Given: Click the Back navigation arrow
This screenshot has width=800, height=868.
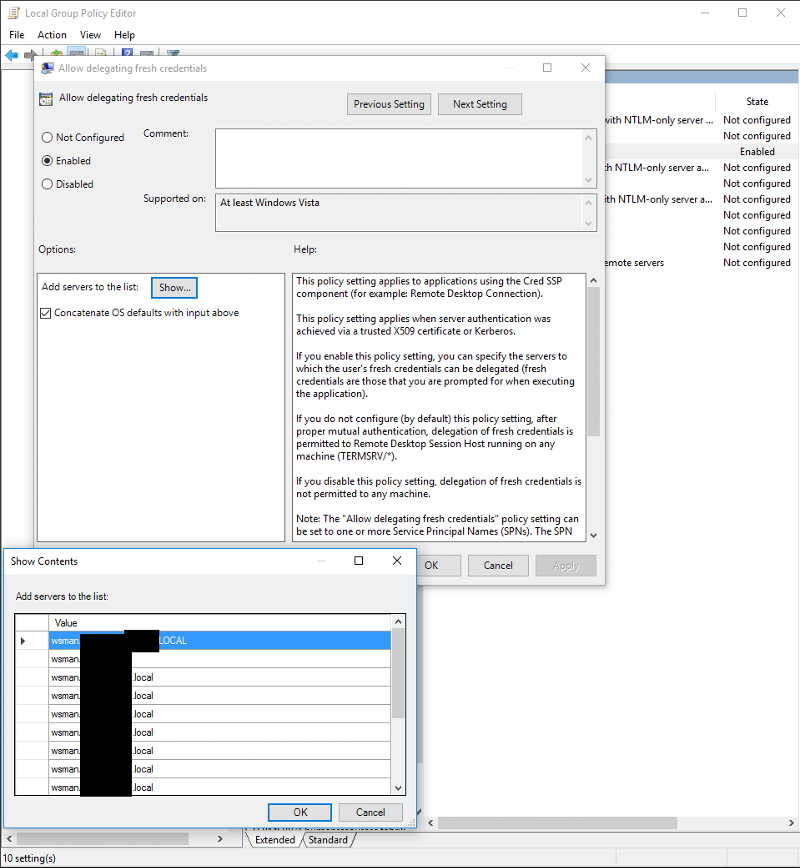Looking at the screenshot, I should pyautogui.click(x=11, y=54).
